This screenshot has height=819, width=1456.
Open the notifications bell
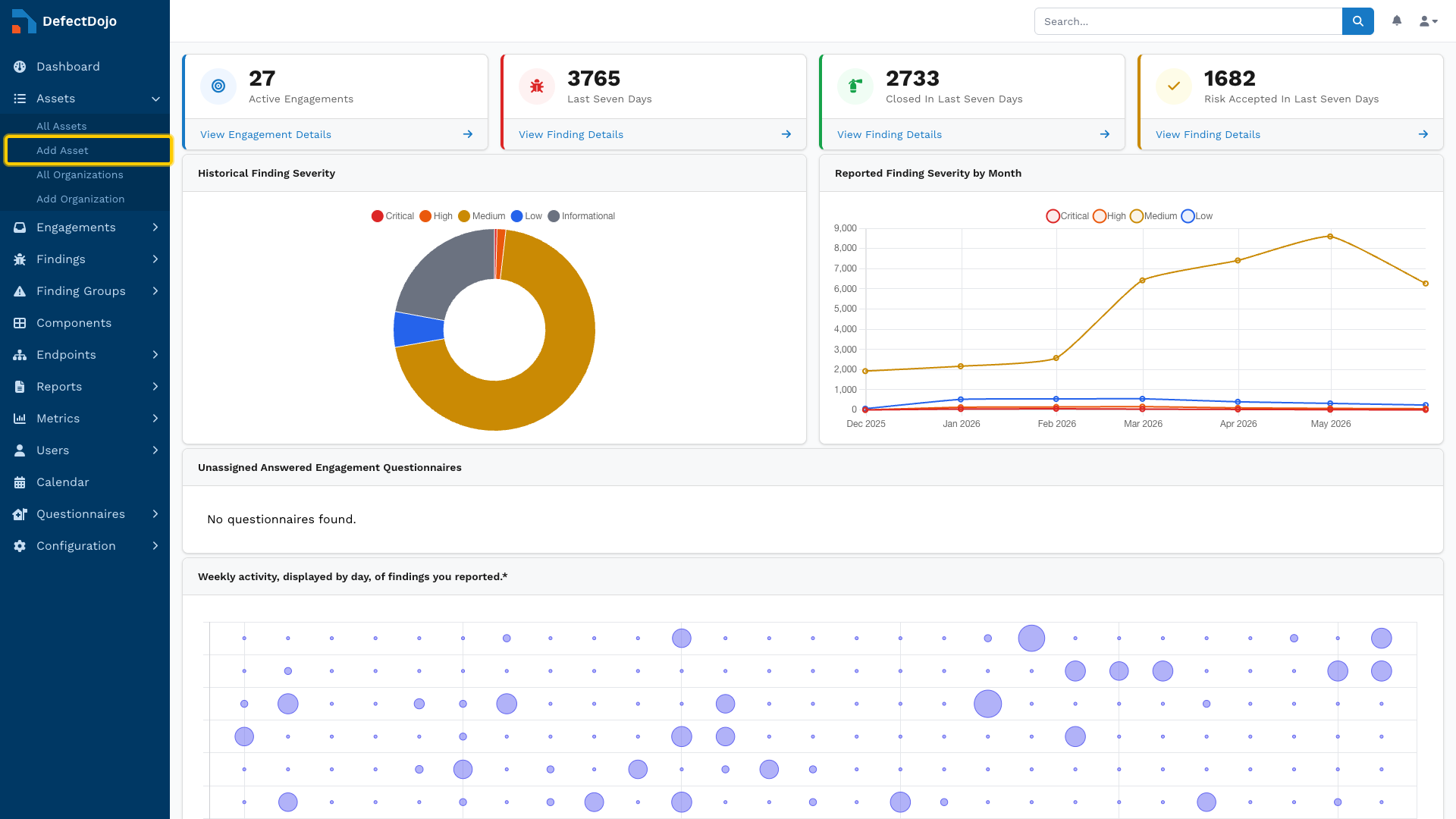point(1397,21)
